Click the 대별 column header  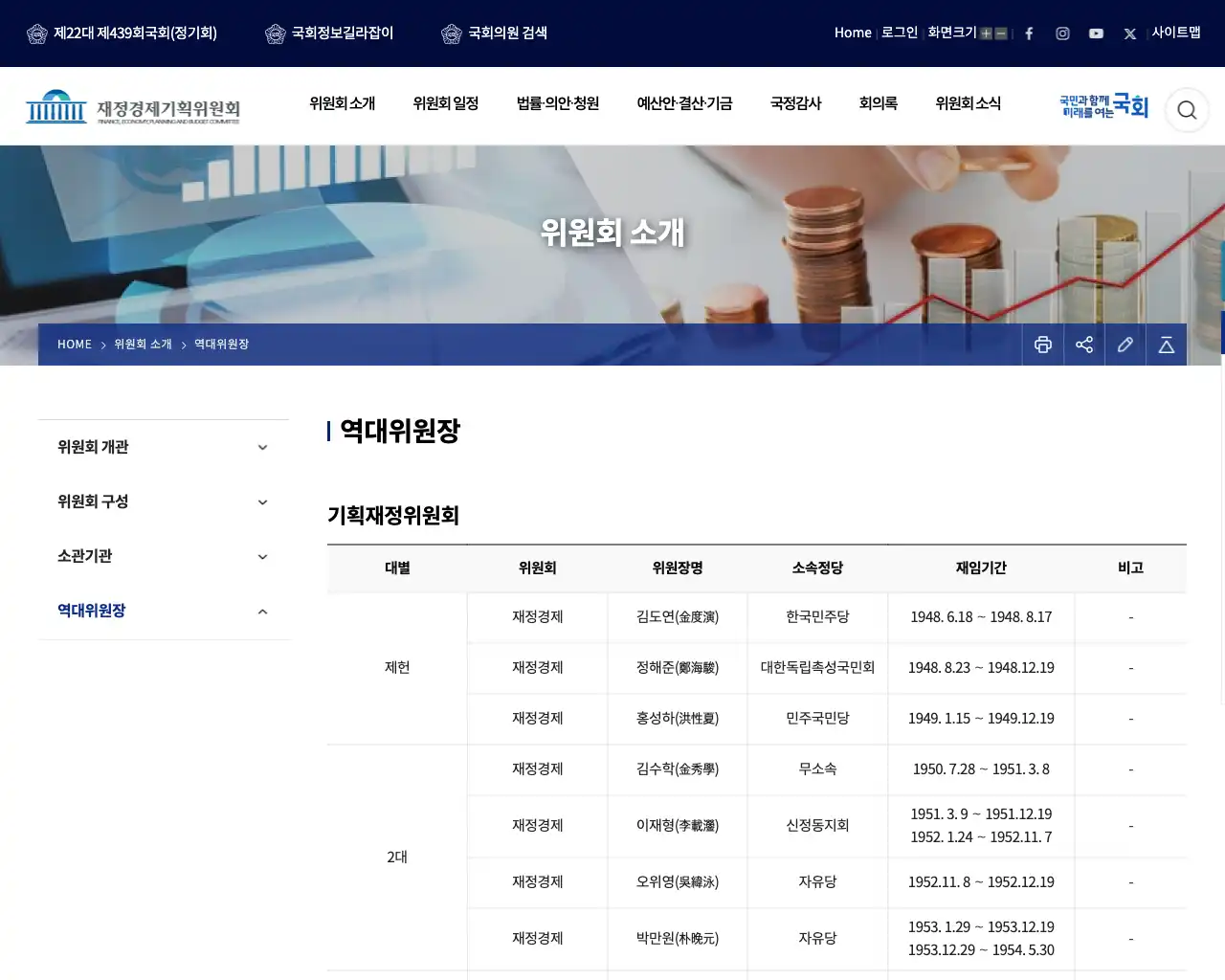tap(397, 568)
